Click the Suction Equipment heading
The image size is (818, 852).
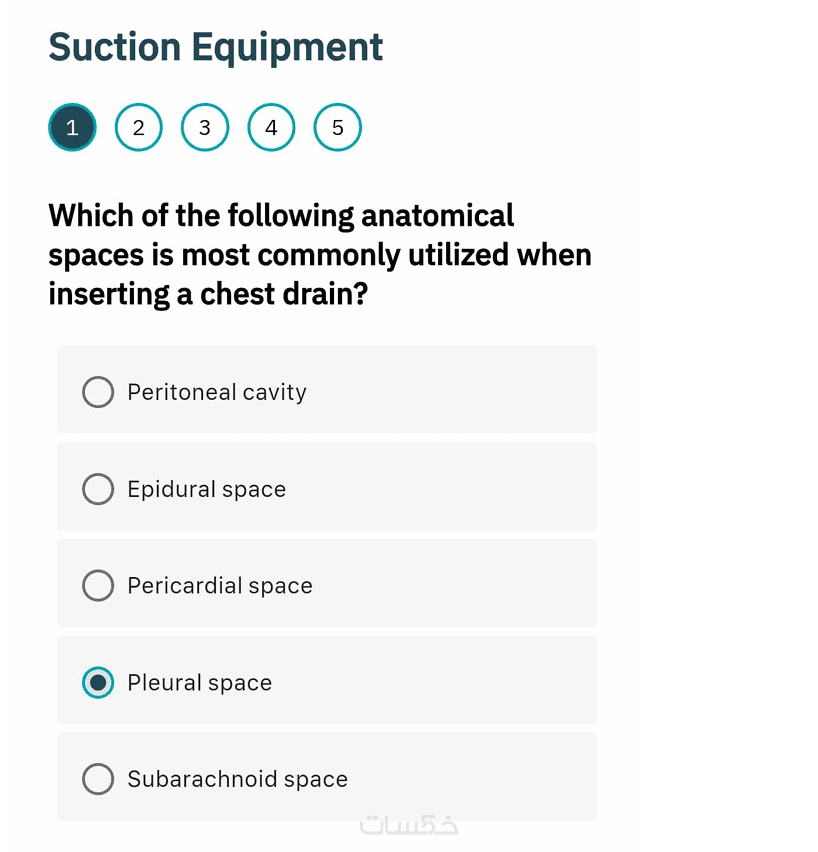pos(215,47)
